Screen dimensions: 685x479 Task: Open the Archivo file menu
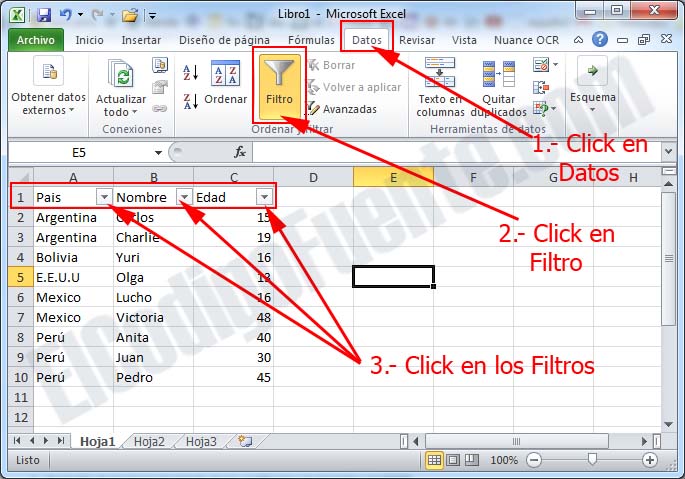36,40
